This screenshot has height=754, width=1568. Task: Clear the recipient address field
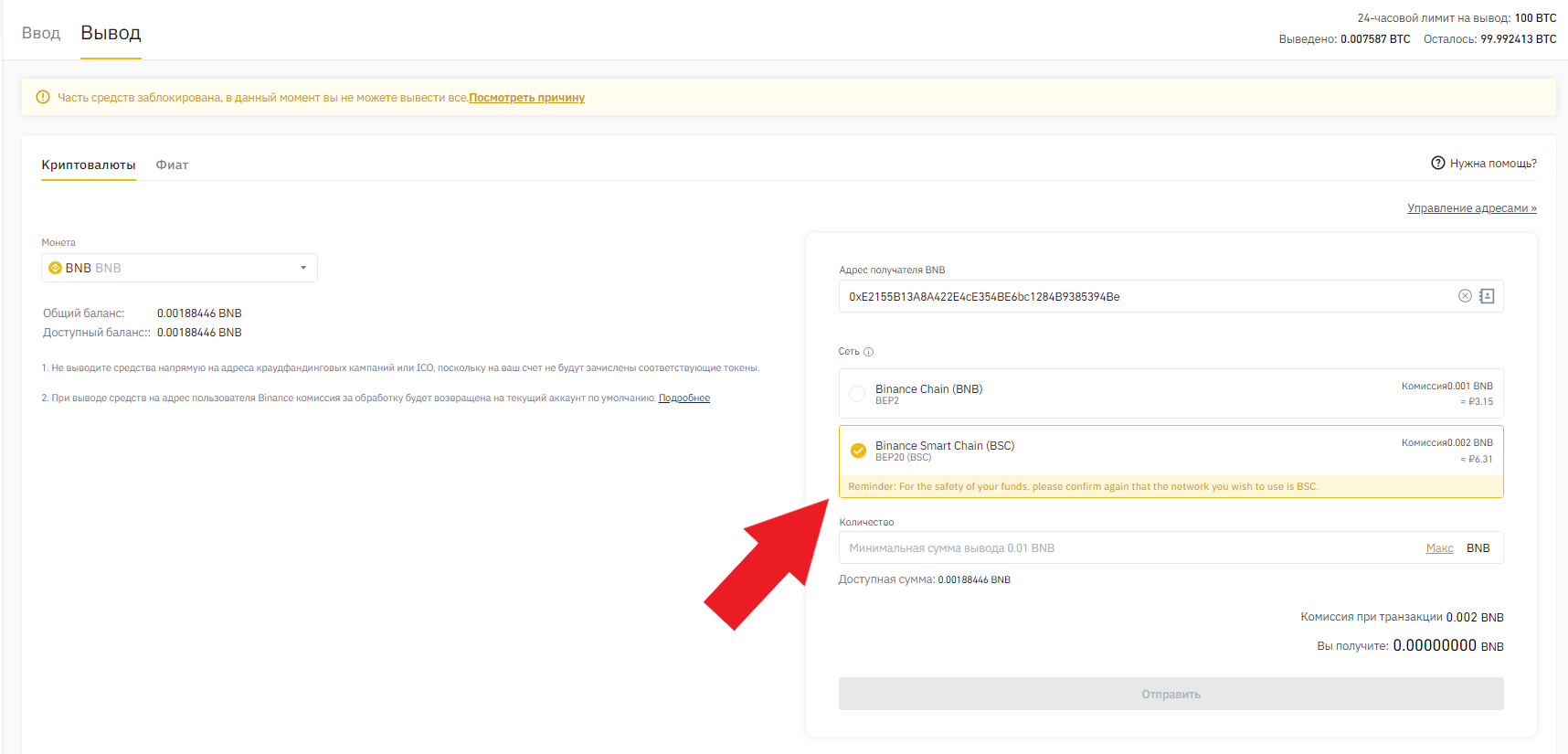click(x=1465, y=296)
